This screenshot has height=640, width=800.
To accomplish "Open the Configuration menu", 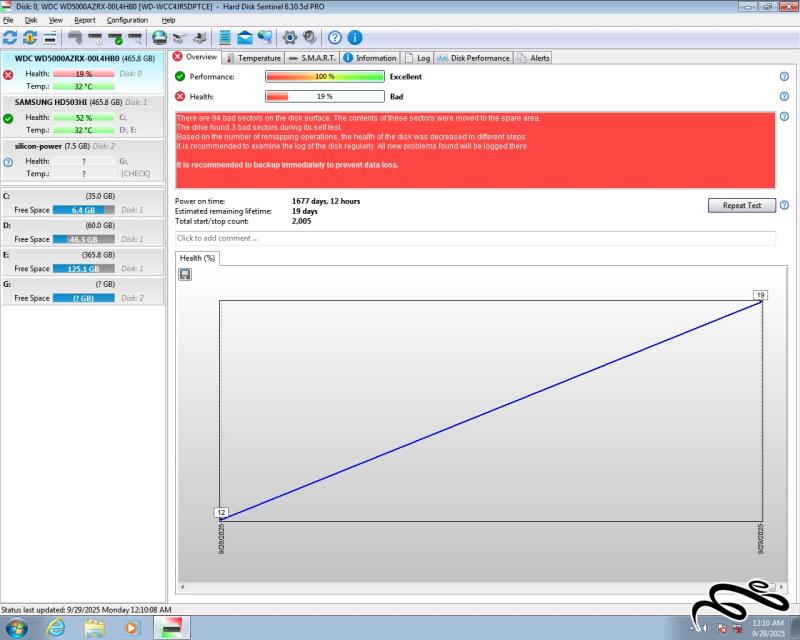I will [x=127, y=20].
